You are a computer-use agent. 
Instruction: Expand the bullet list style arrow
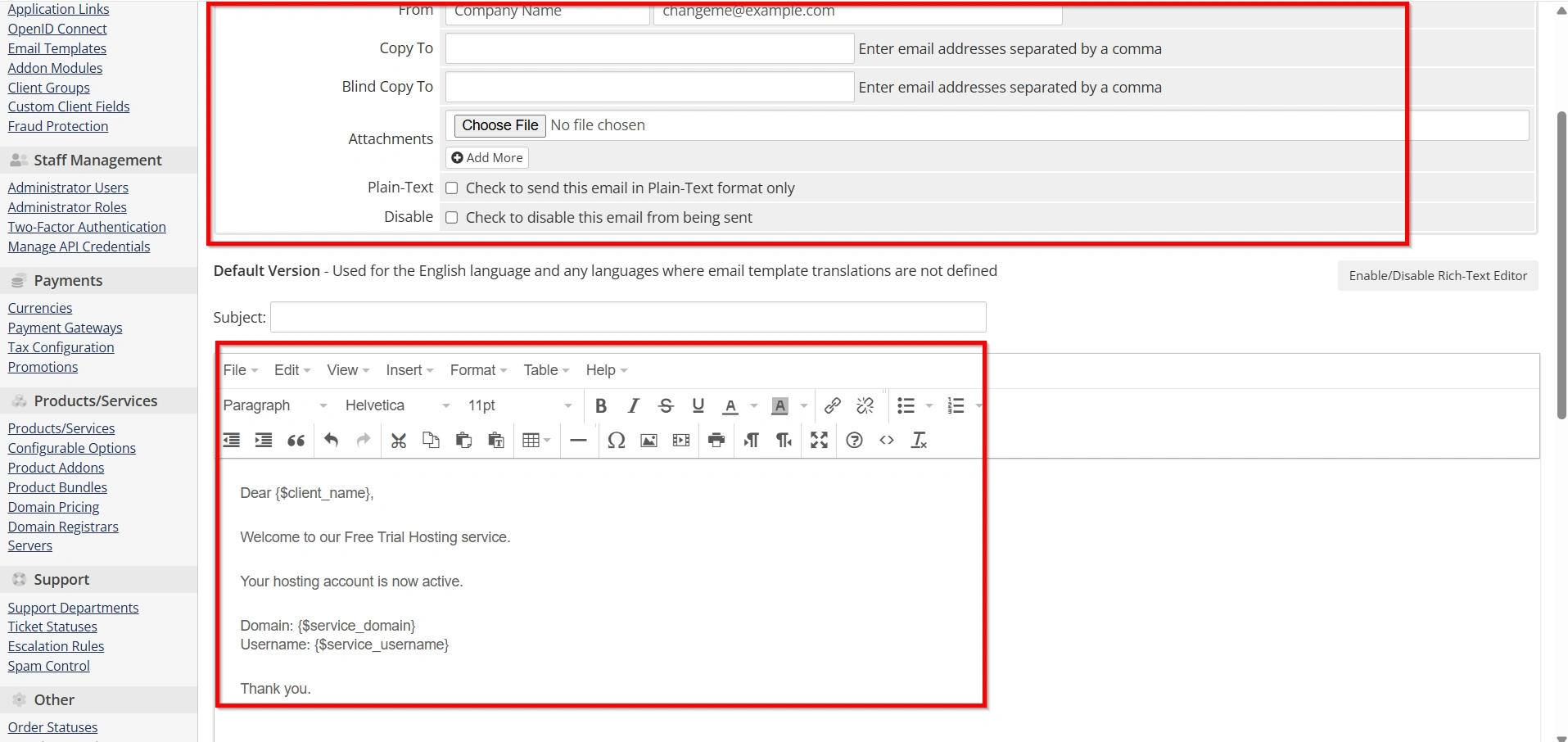[x=929, y=405]
